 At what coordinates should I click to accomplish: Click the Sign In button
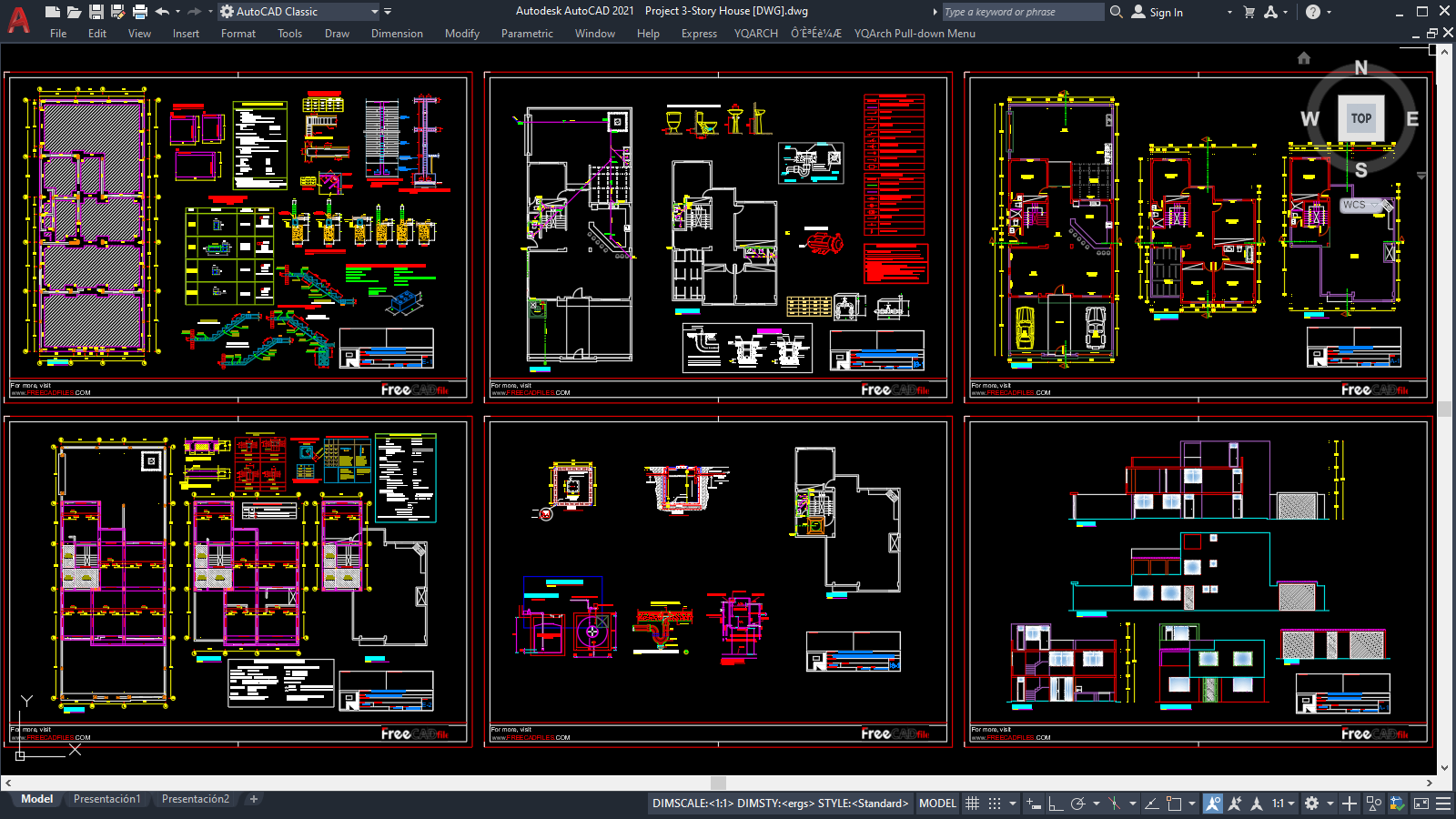(x=1158, y=12)
